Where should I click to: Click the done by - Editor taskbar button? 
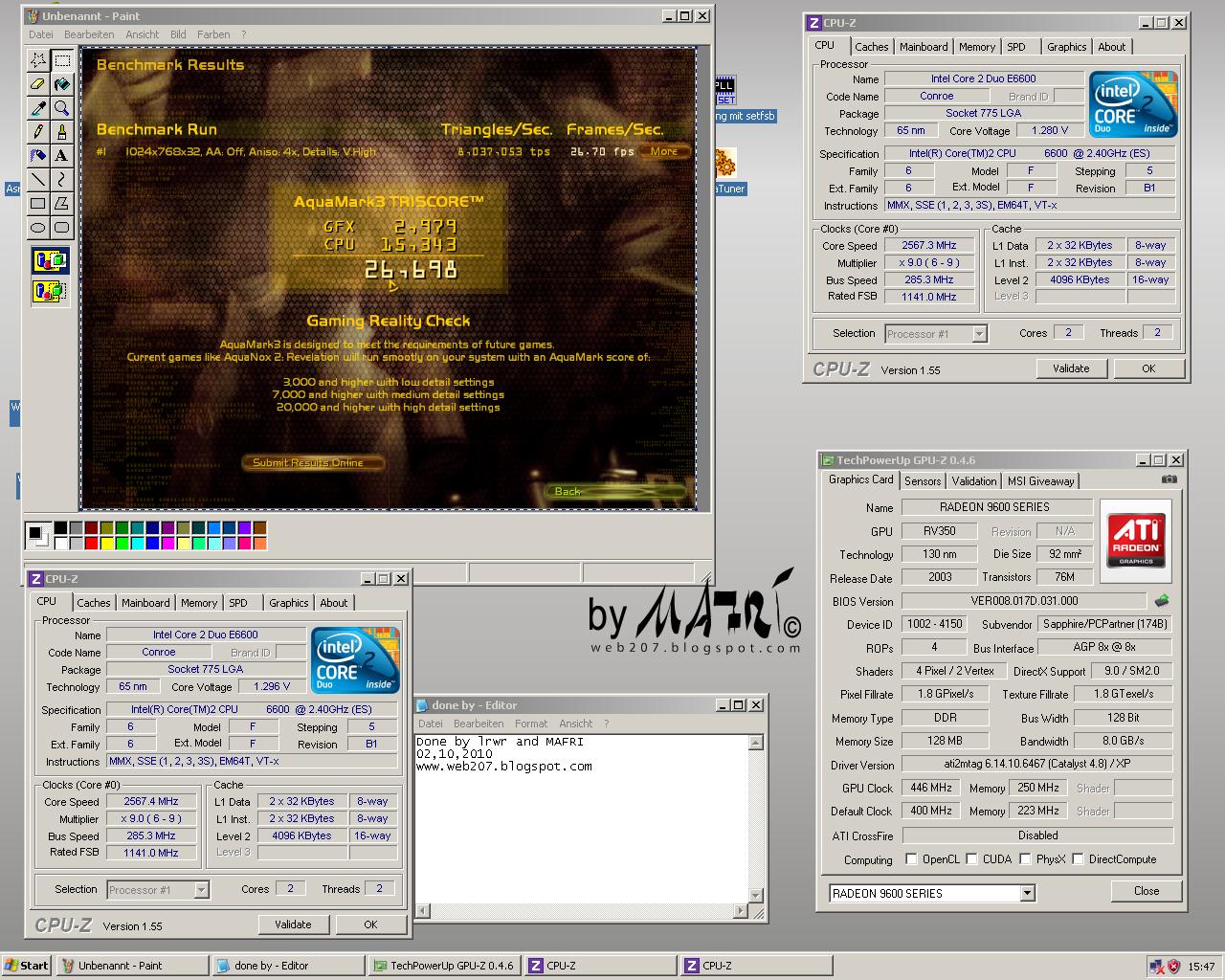tap(287, 966)
